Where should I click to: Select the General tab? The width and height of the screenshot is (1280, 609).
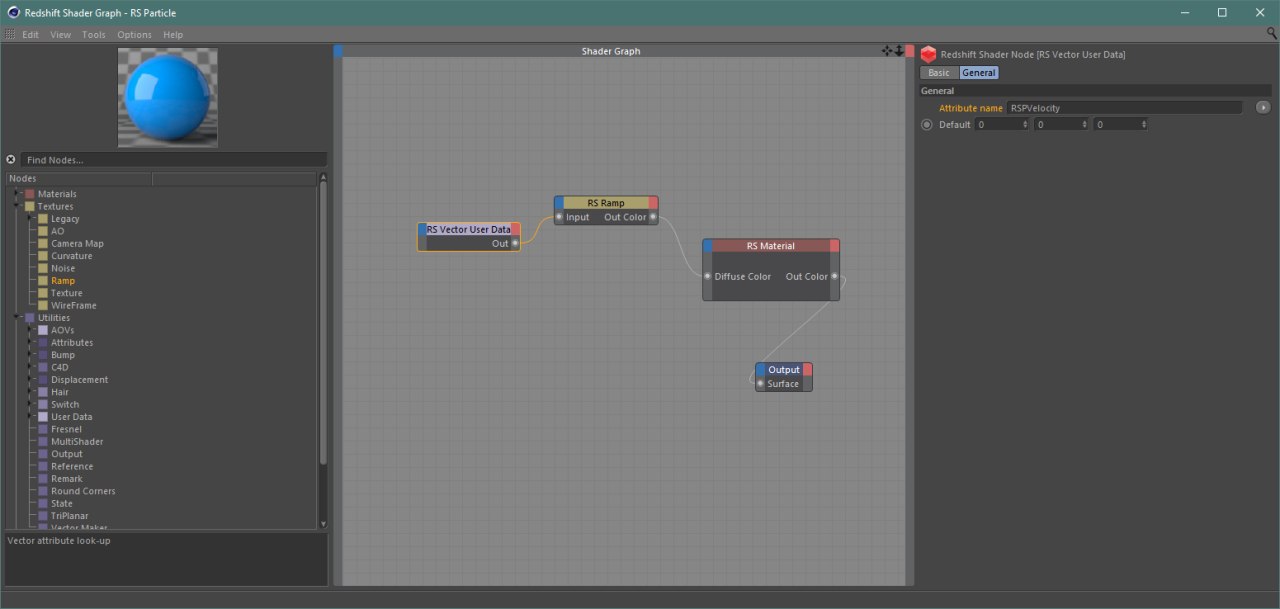coord(979,73)
